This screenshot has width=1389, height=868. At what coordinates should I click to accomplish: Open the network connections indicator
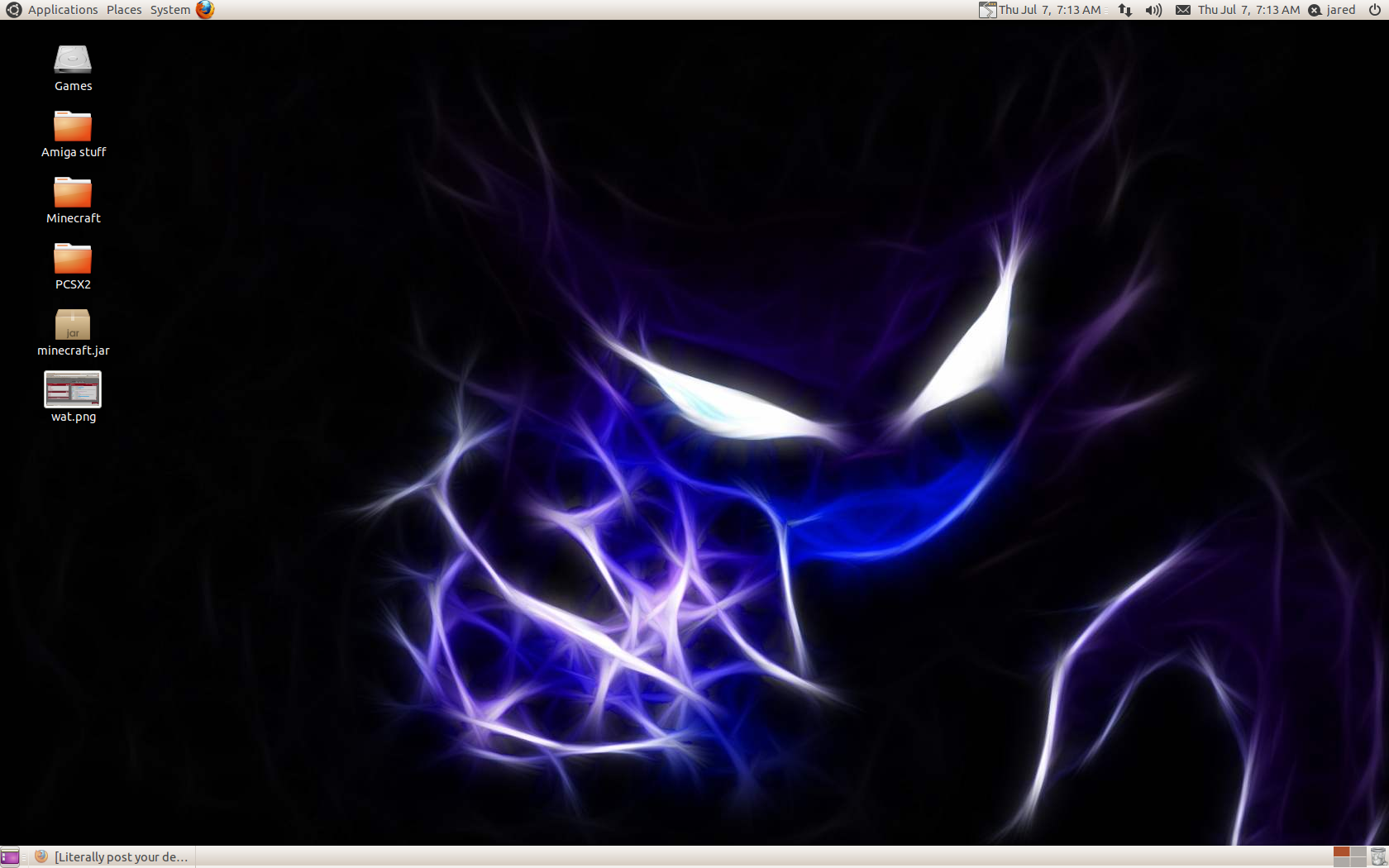point(1125,10)
